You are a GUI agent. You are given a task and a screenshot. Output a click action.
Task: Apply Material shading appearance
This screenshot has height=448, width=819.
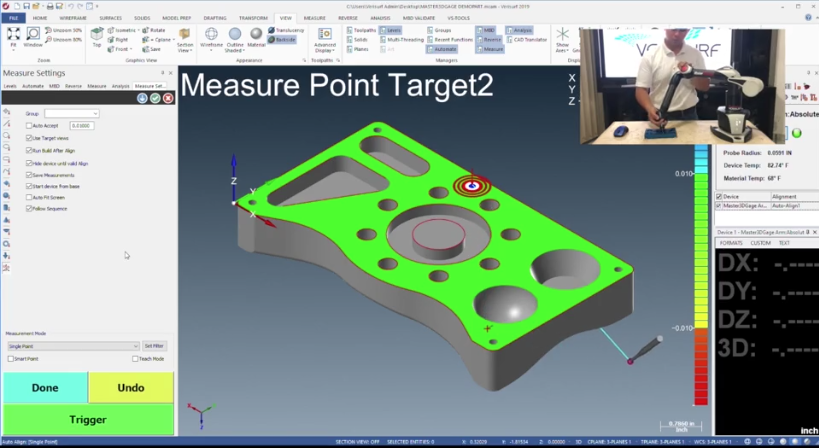256,38
